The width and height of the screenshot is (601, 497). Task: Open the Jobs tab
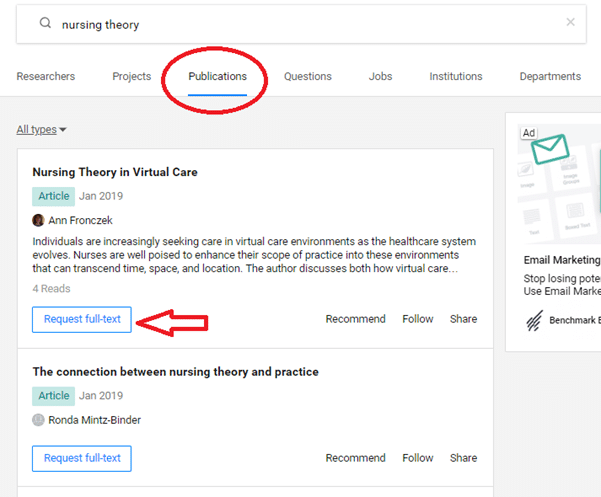tap(380, 76)
